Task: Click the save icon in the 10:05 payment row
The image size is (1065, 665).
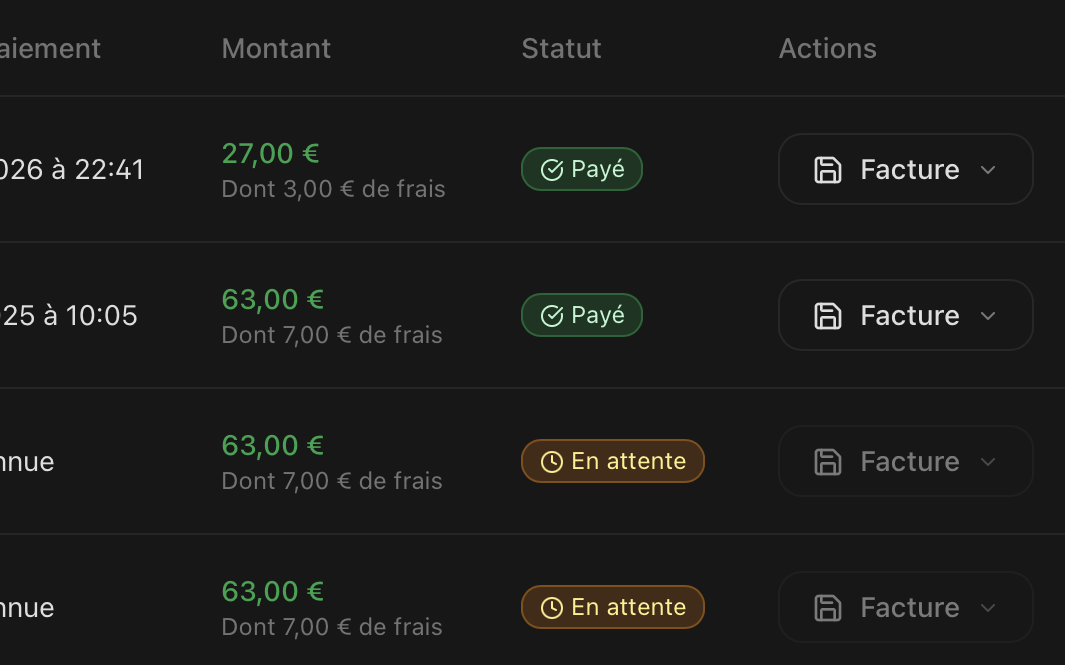Action: pos(828,316)
